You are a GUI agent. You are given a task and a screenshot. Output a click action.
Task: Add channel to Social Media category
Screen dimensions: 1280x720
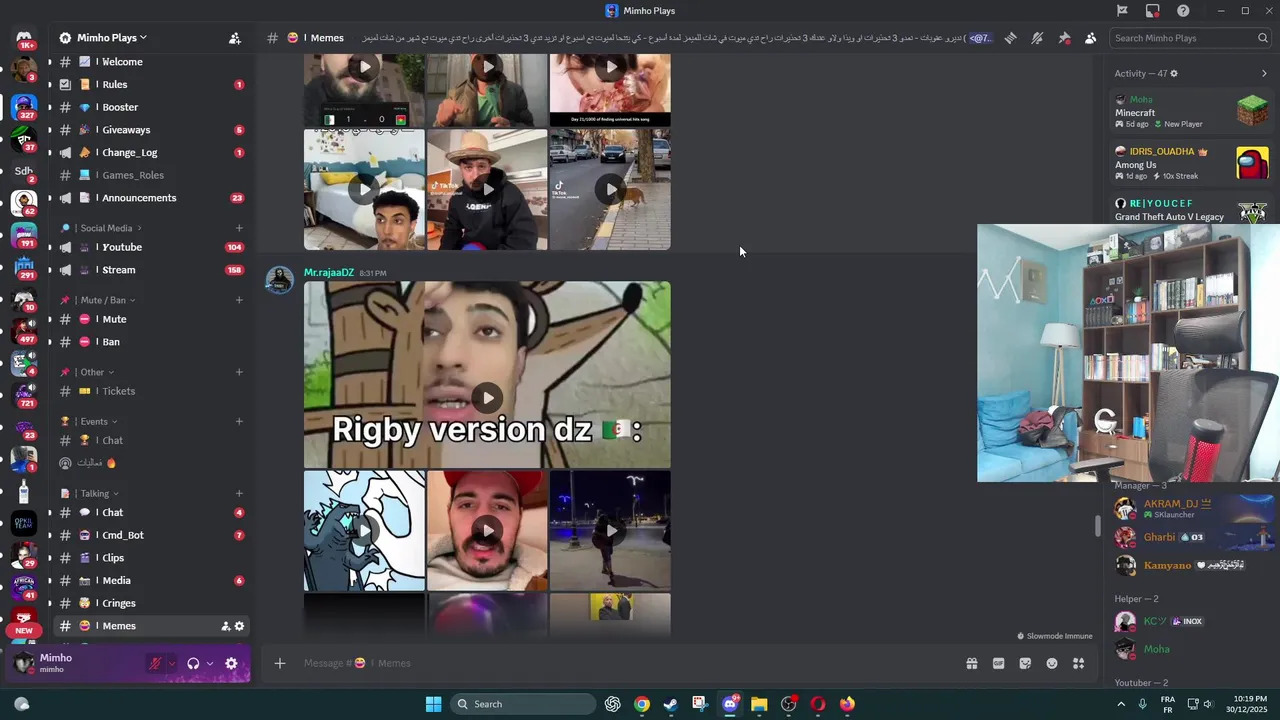coord(239,228)
